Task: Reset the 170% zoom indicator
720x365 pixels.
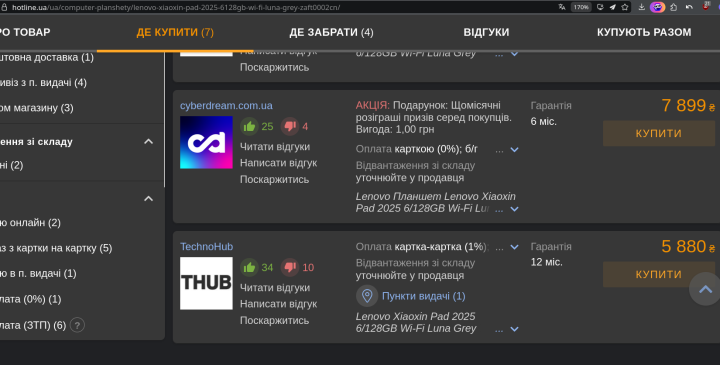Action: click(x=581, y=7)
